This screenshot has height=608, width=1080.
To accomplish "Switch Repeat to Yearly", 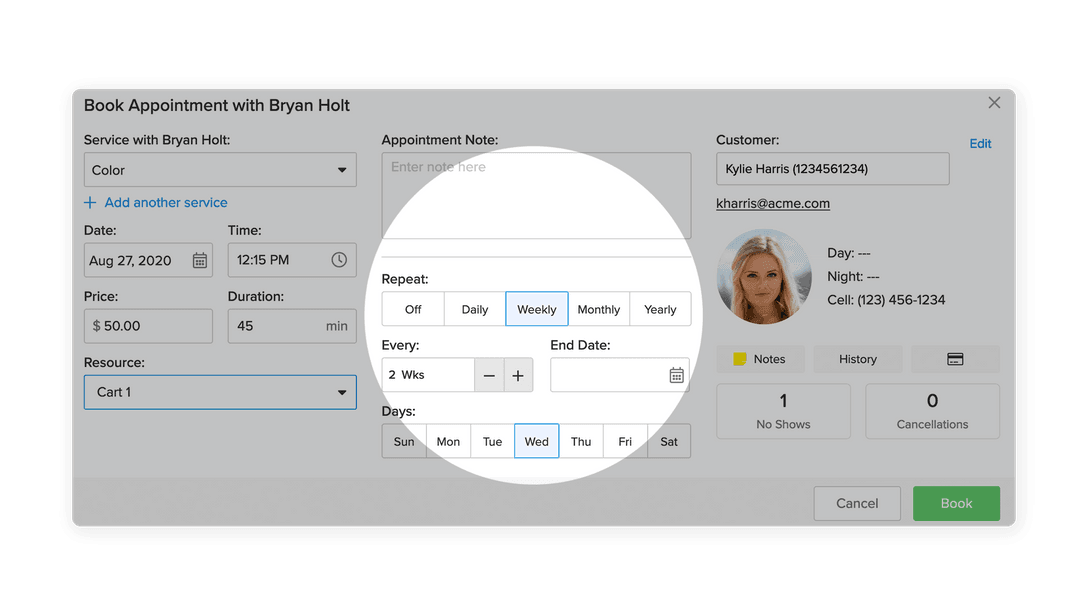I will pos(660,309).
